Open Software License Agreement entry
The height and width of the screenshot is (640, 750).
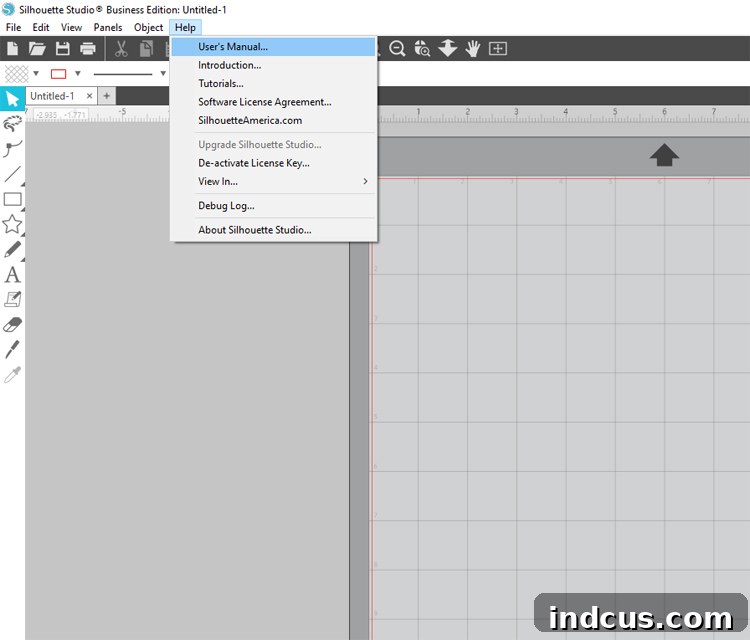tap(274, 102)
